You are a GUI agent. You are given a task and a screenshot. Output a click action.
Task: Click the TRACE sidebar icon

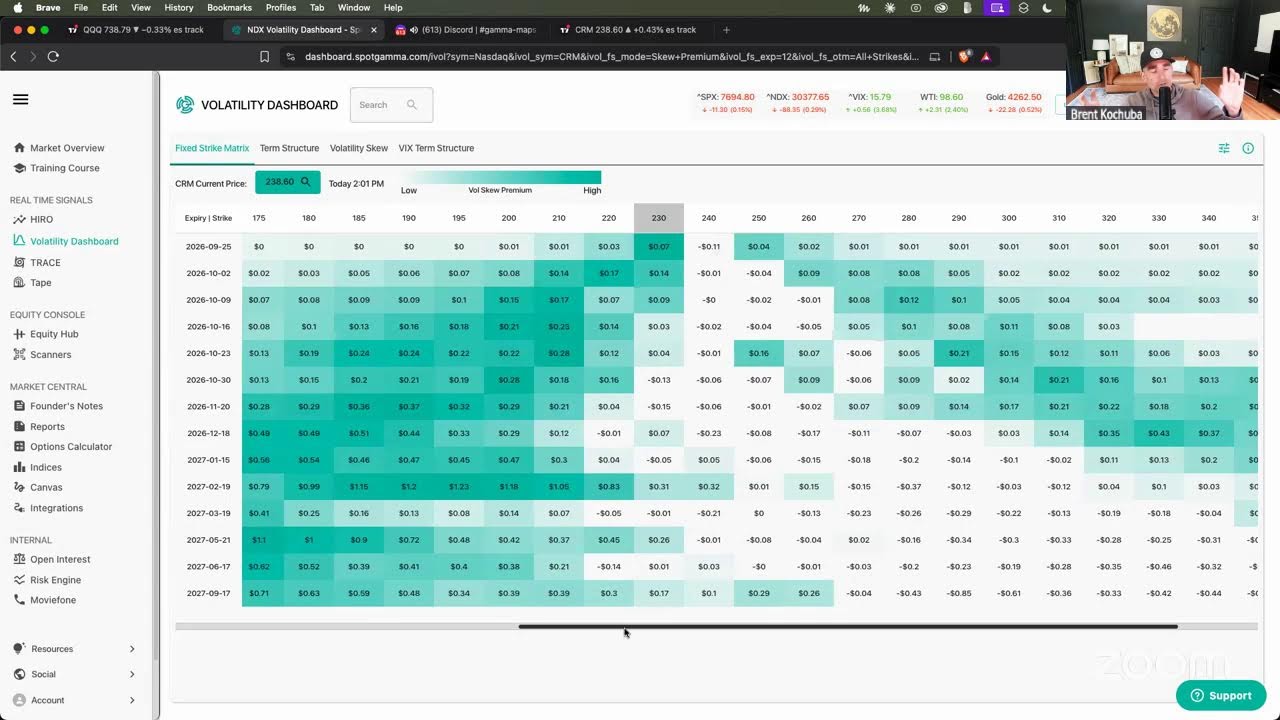pyautogui.click(x=19, y=262)
